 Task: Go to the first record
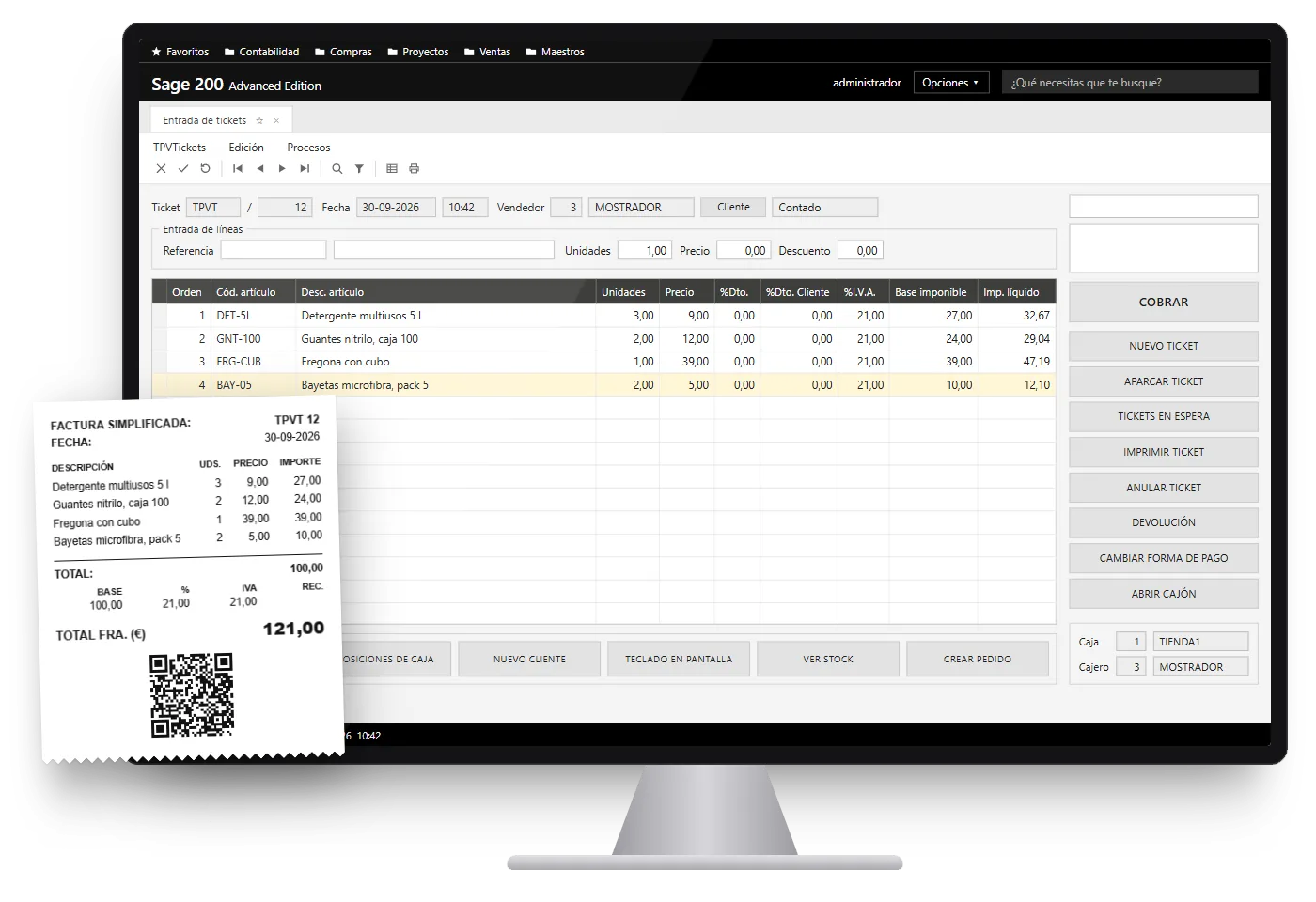pyautogui.click(x=238, y=169)
